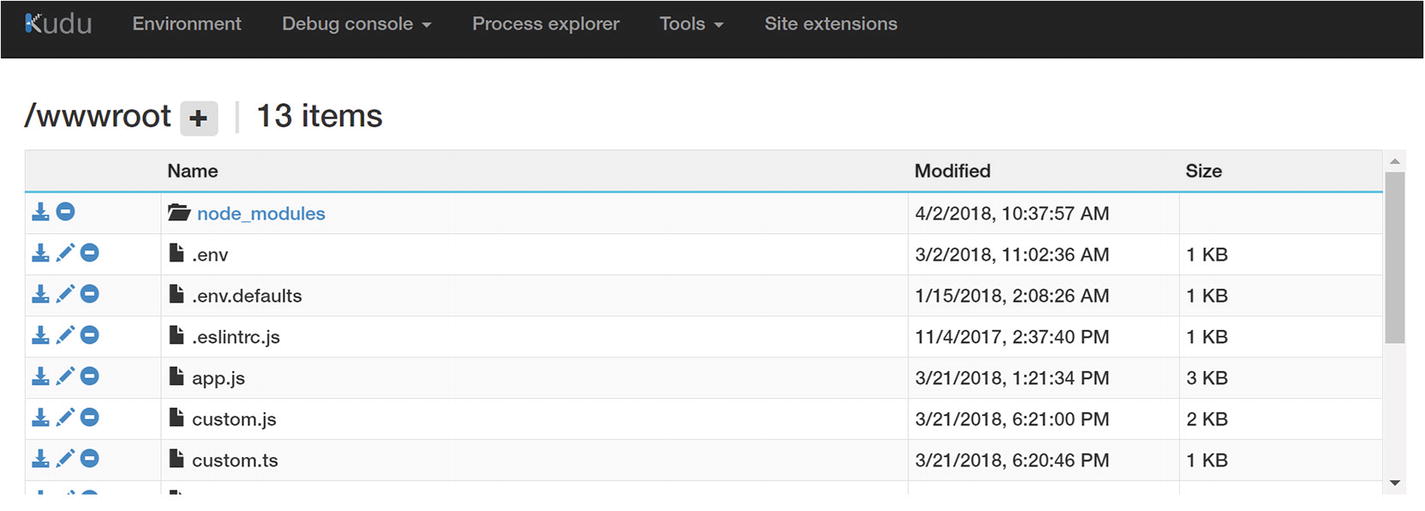Image resolution: width=1425 pixels, height=511 pixels.
Task: Delete the .env file
Action: coord(90,254)
